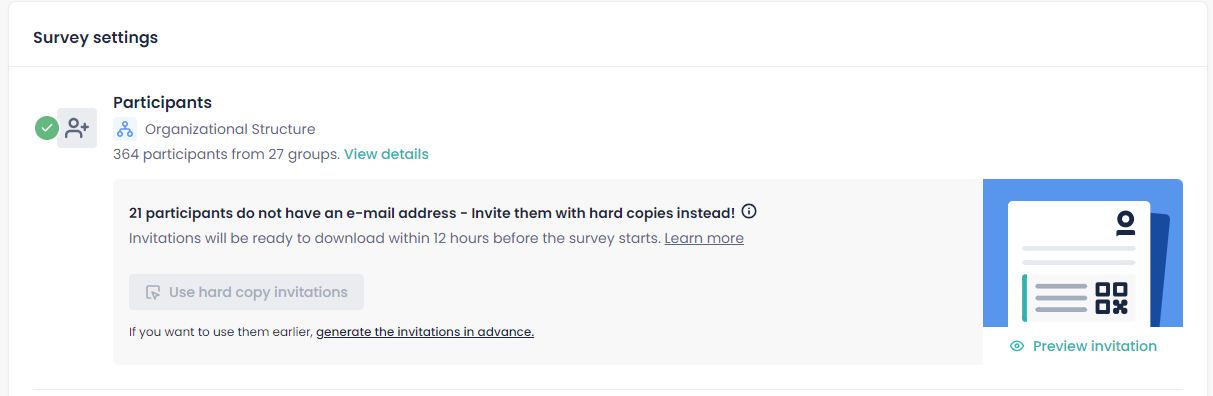
Task: Click the green checkmark status icon
Action: [46, 128]
